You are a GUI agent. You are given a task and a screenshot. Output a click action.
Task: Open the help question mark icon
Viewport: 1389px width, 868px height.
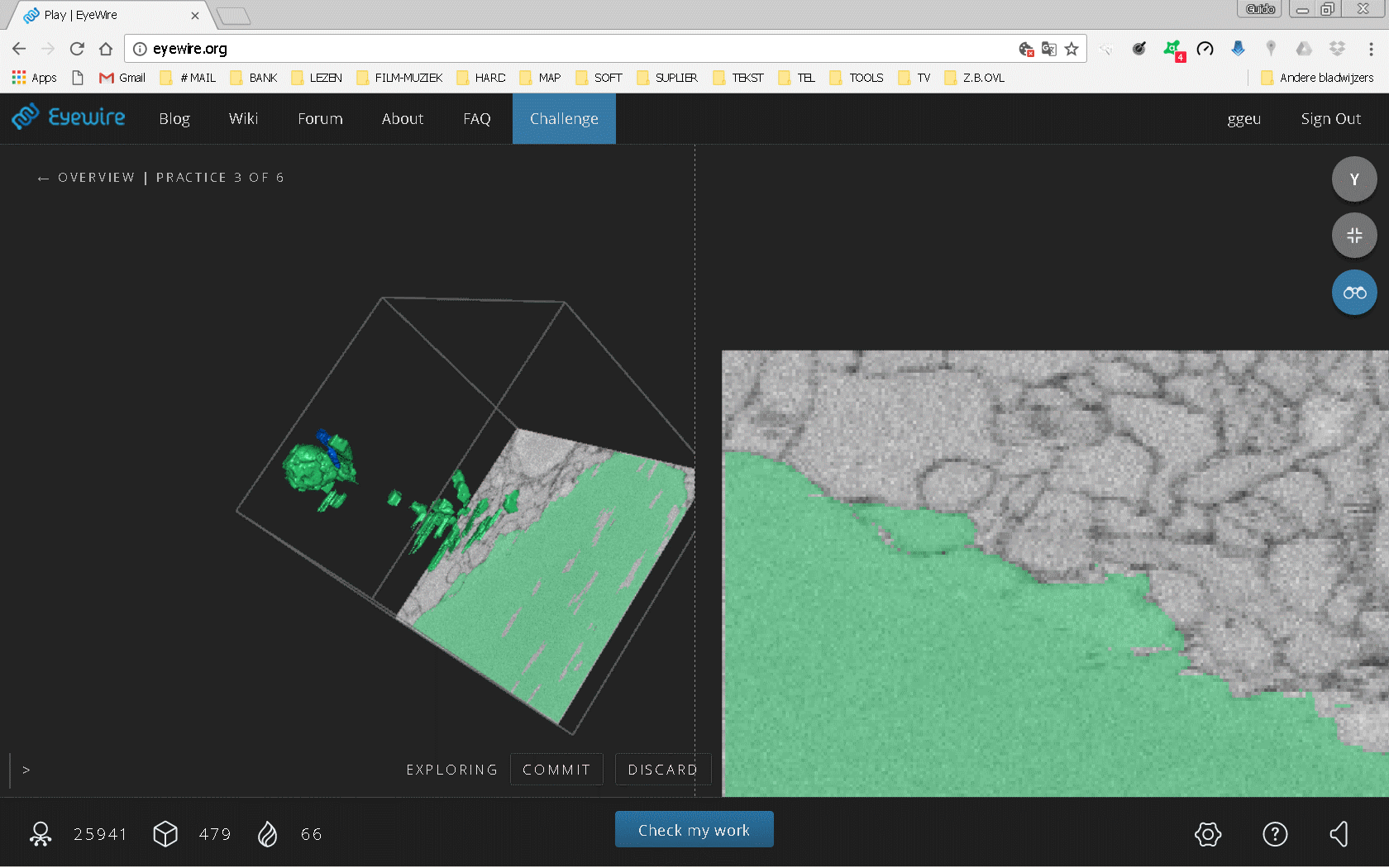pyautogui.click(x=1274, y=834)
